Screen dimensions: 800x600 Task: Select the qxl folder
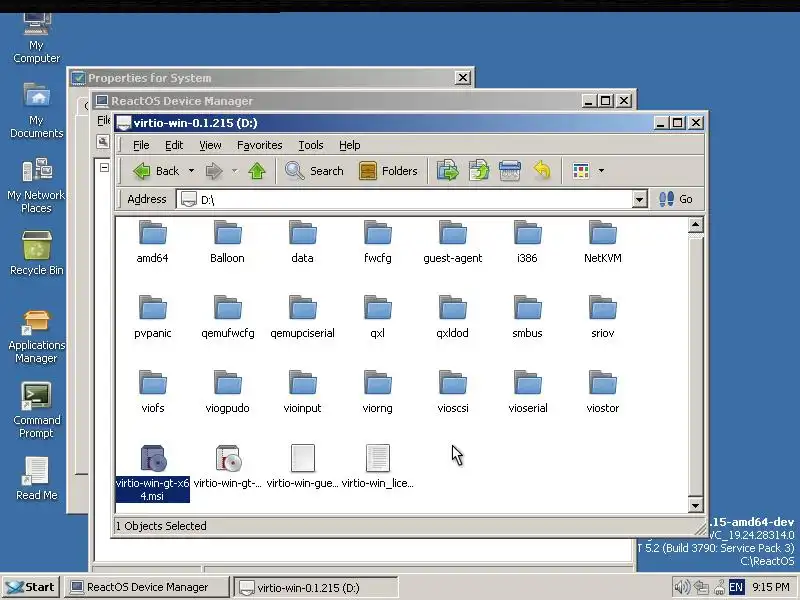tap(378, 316)
